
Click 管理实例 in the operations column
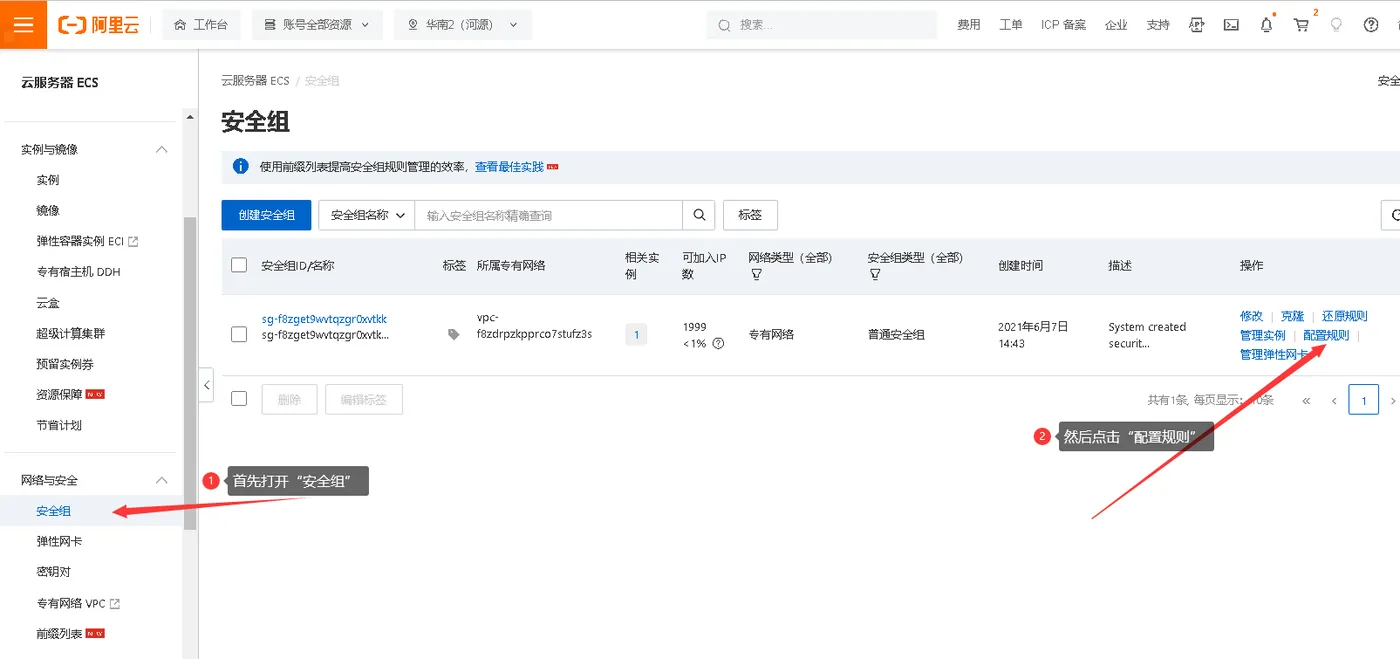click(x=1263, y=335)
